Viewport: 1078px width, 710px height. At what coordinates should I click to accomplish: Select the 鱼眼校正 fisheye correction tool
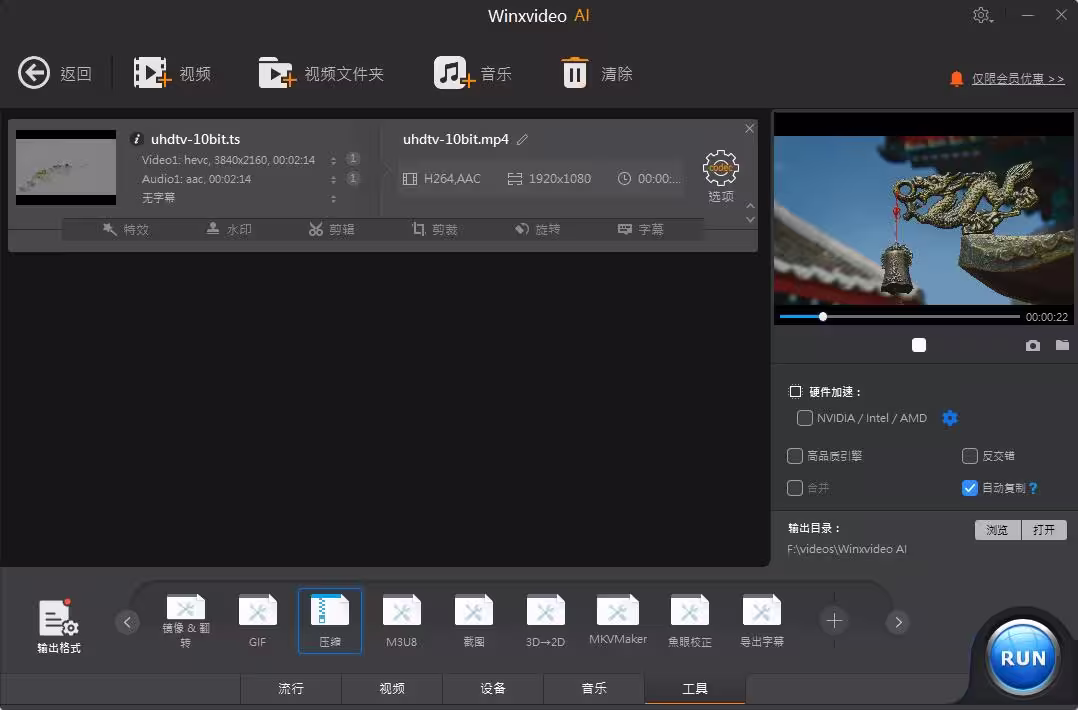tap(690, 621)
